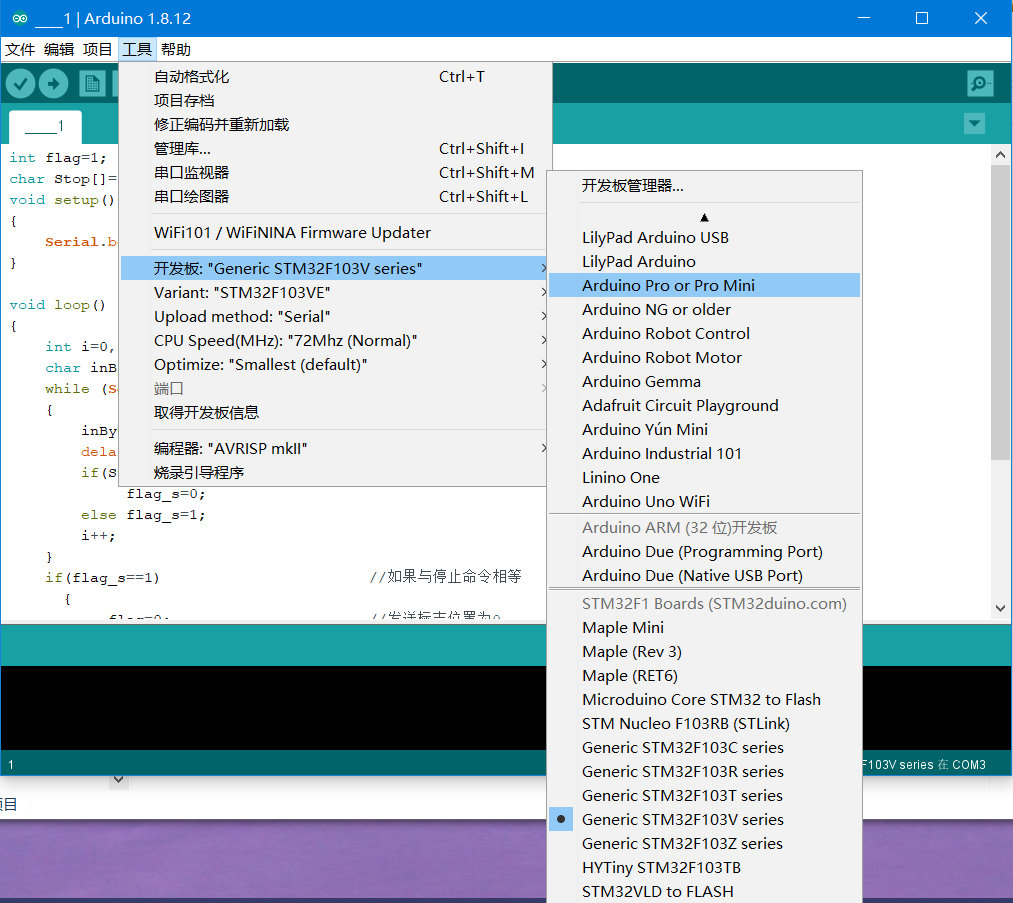1013x903 pixels.
Task: Launch WiFi101 / WiFiNINA Firmware Updater
Action: click(336, 233)
